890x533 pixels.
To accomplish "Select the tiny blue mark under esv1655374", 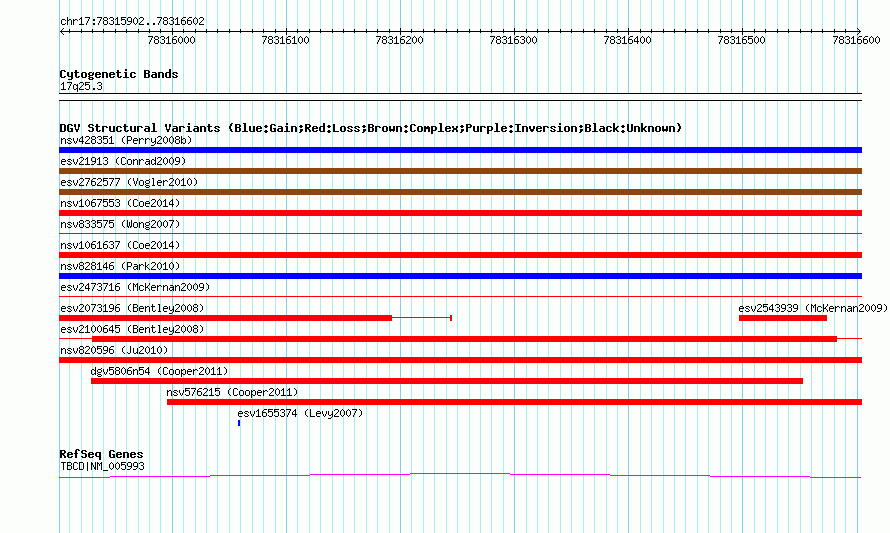I will pos(239,423).
